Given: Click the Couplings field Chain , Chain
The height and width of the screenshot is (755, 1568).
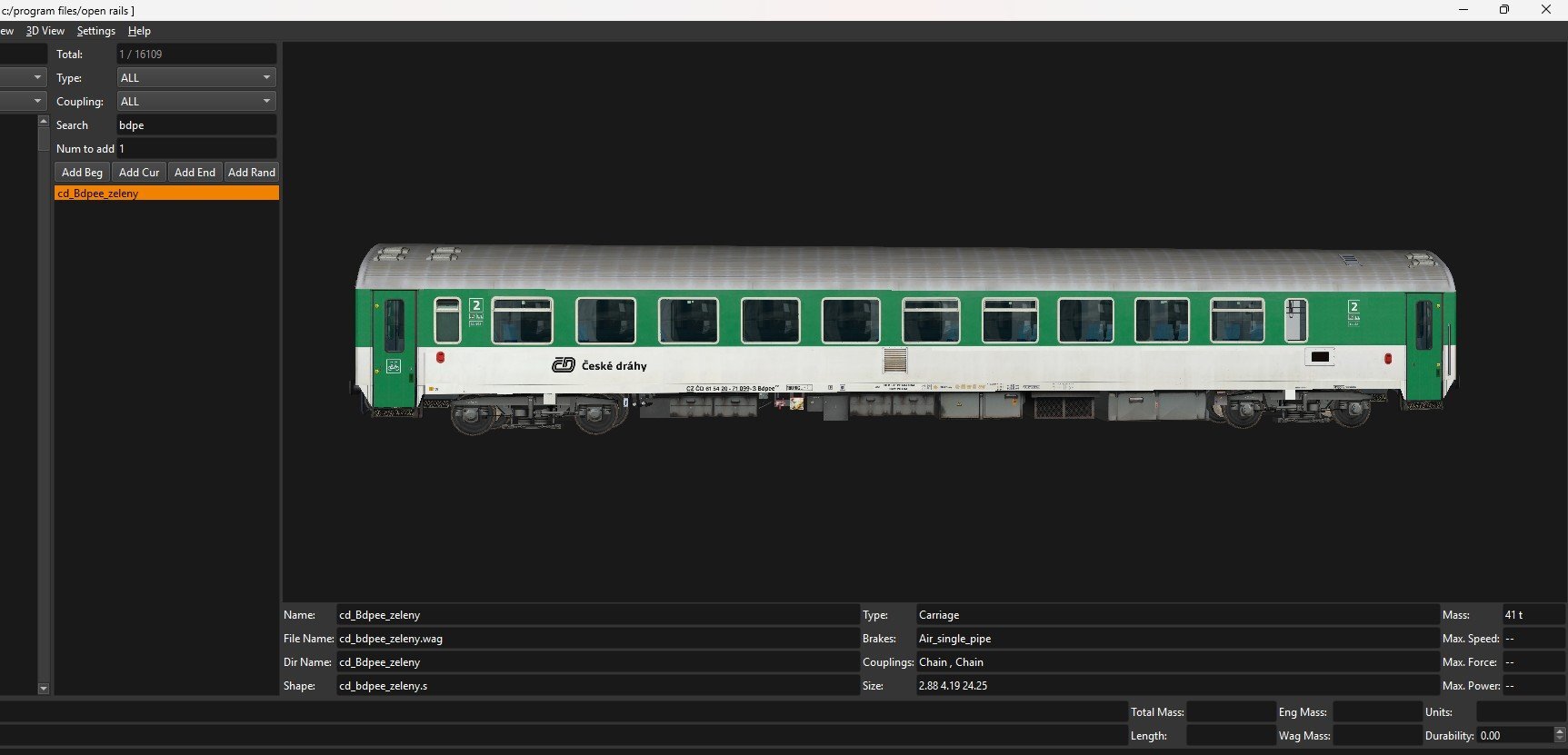Looking at the screenshot, I should coord(1177,662).
